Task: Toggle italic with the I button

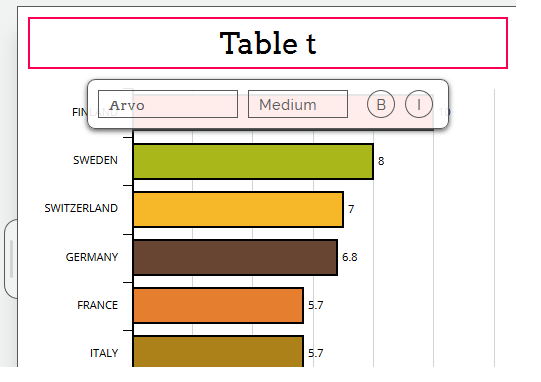Action: (x=419, y=104)
